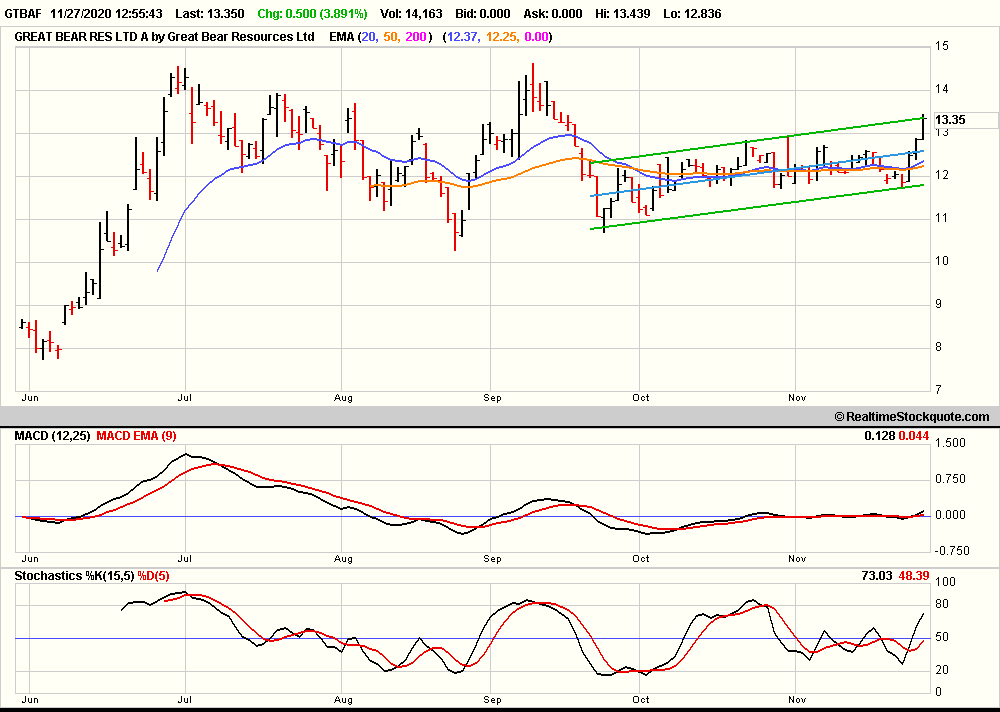Click the magenta 200 EMA period label

pos(418,37)
